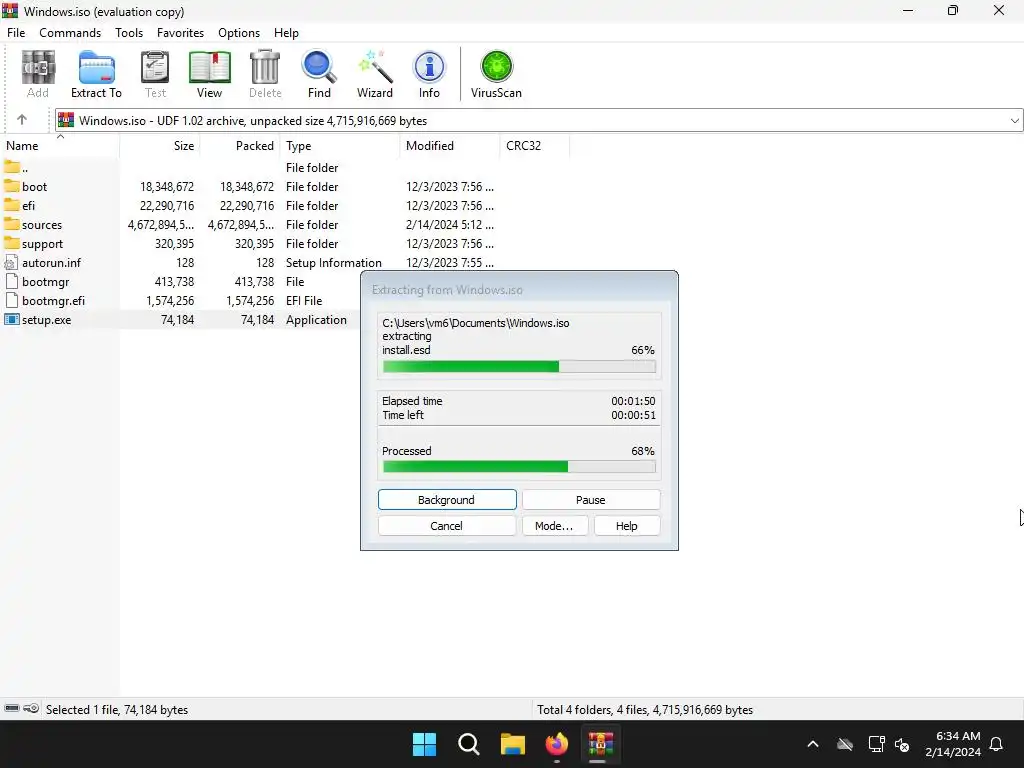Go up one folder level arrow
The width and height of the screenshot is (1024, 768).
click(x=22, y=120)
